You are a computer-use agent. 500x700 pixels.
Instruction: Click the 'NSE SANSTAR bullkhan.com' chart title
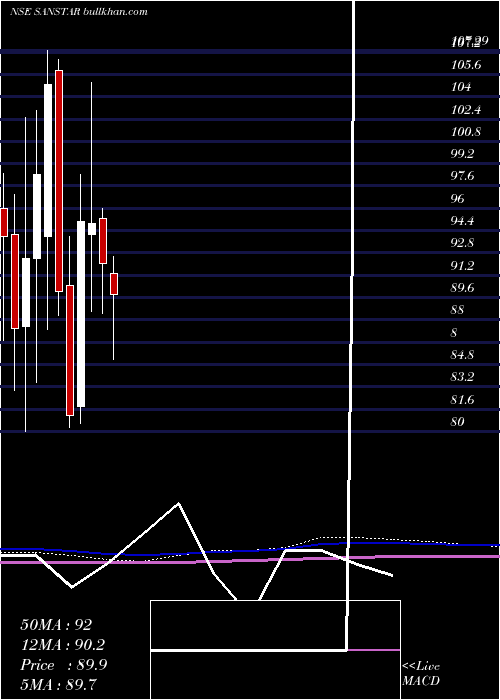(79, 12)
